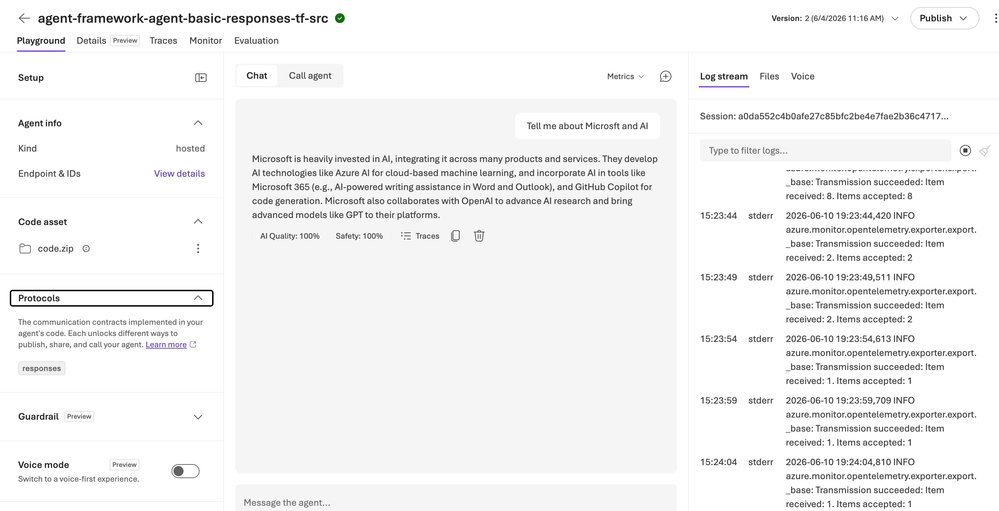
Task: Click the 15:23:59 log timestamp
Action: (x=719, y=401)
